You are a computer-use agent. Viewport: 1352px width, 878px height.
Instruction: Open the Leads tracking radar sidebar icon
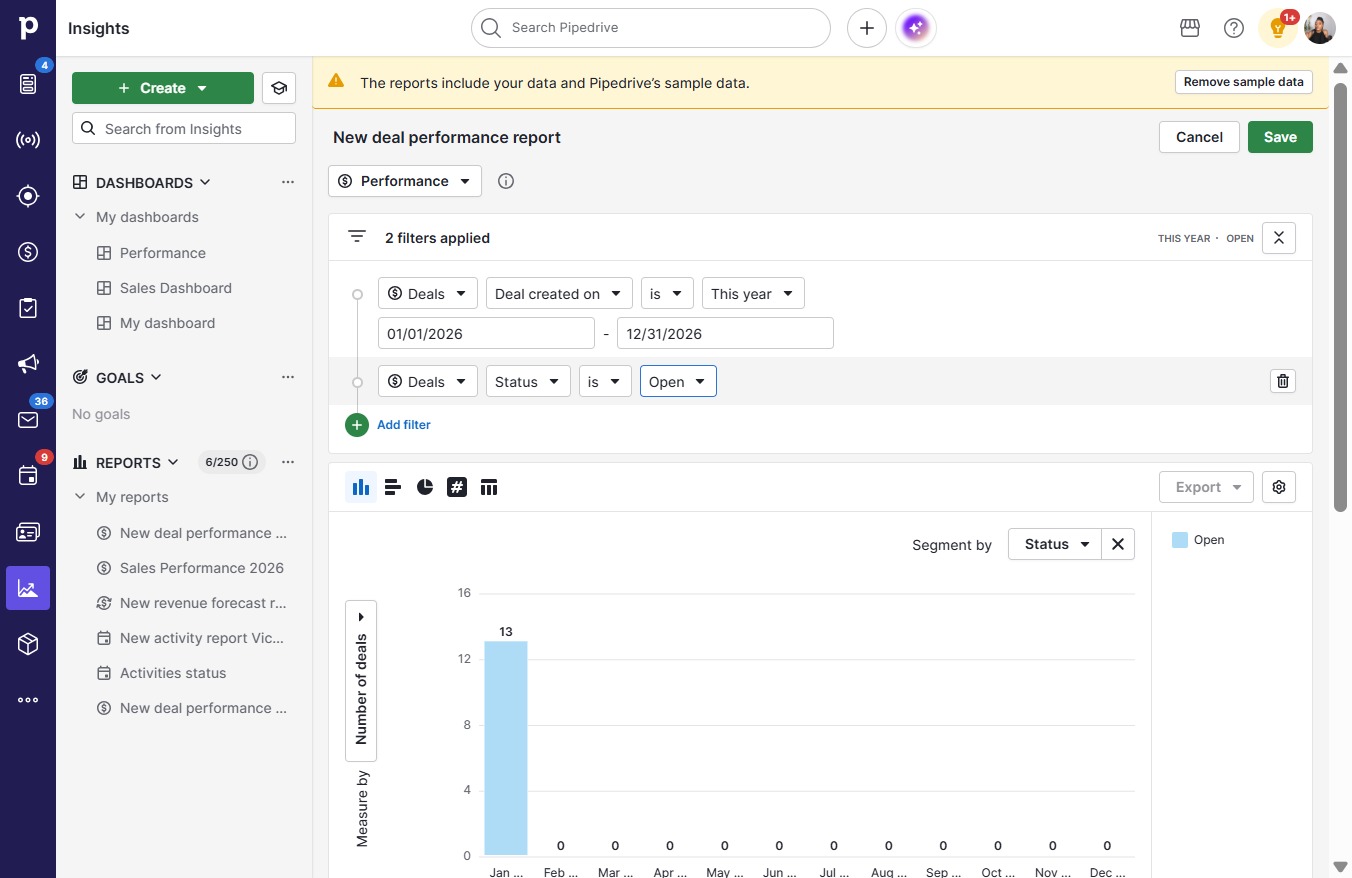click(28, 140)
